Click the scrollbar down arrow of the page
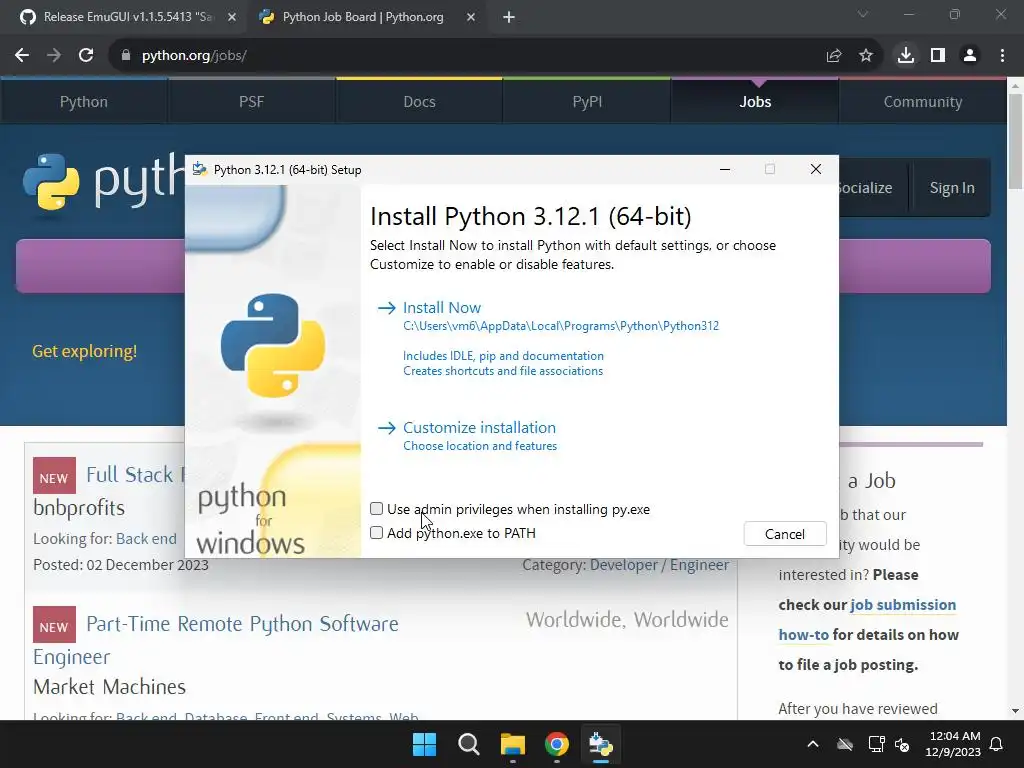1024x768 pixels. pyautogui.click(x=1015, y=711)
